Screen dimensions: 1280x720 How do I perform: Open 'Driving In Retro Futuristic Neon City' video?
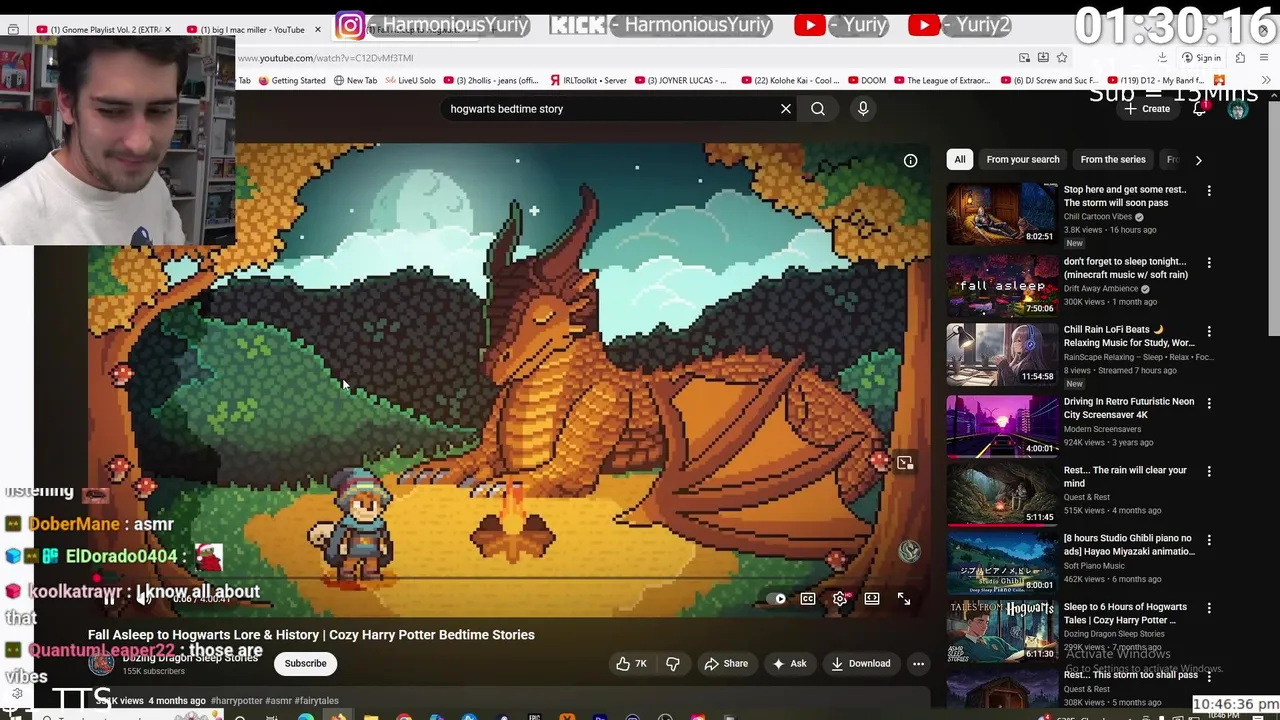(1128, 408)
